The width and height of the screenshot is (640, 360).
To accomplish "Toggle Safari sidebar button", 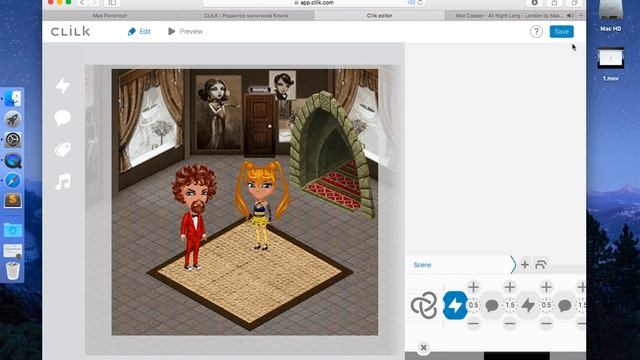I will [x=112, y=3].
